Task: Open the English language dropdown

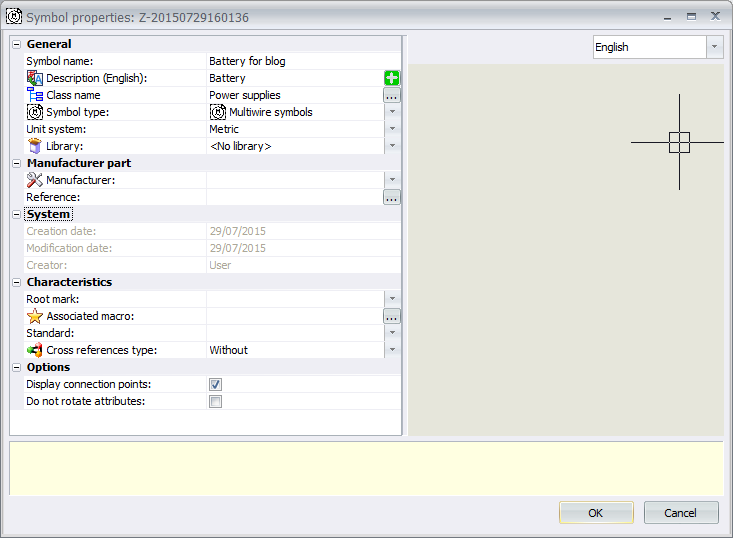Action: [x=714, y=47]
